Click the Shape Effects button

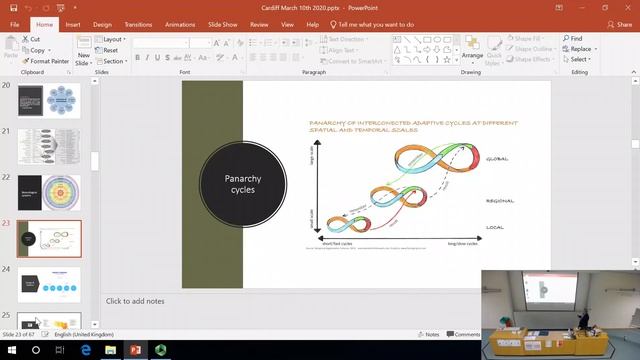(x=530, y=60)
